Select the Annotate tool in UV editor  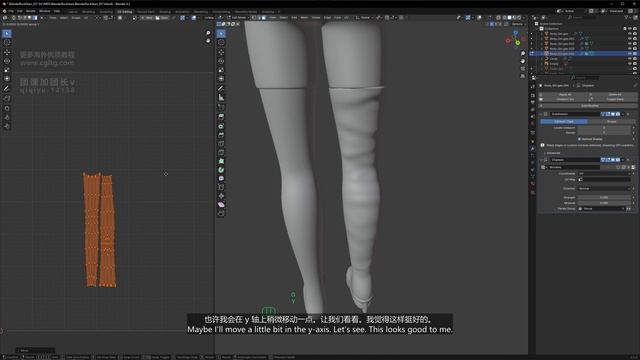(x=7, y=89)
